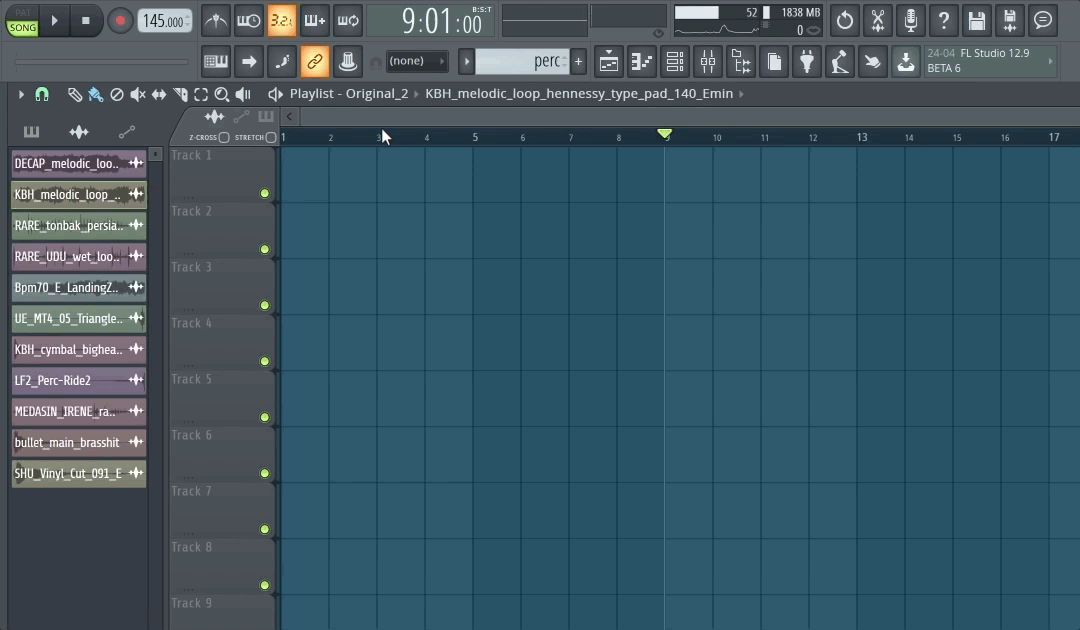The image size is (1080, 630).
Task: Open help question mark icon
Action: coord(944,21)
